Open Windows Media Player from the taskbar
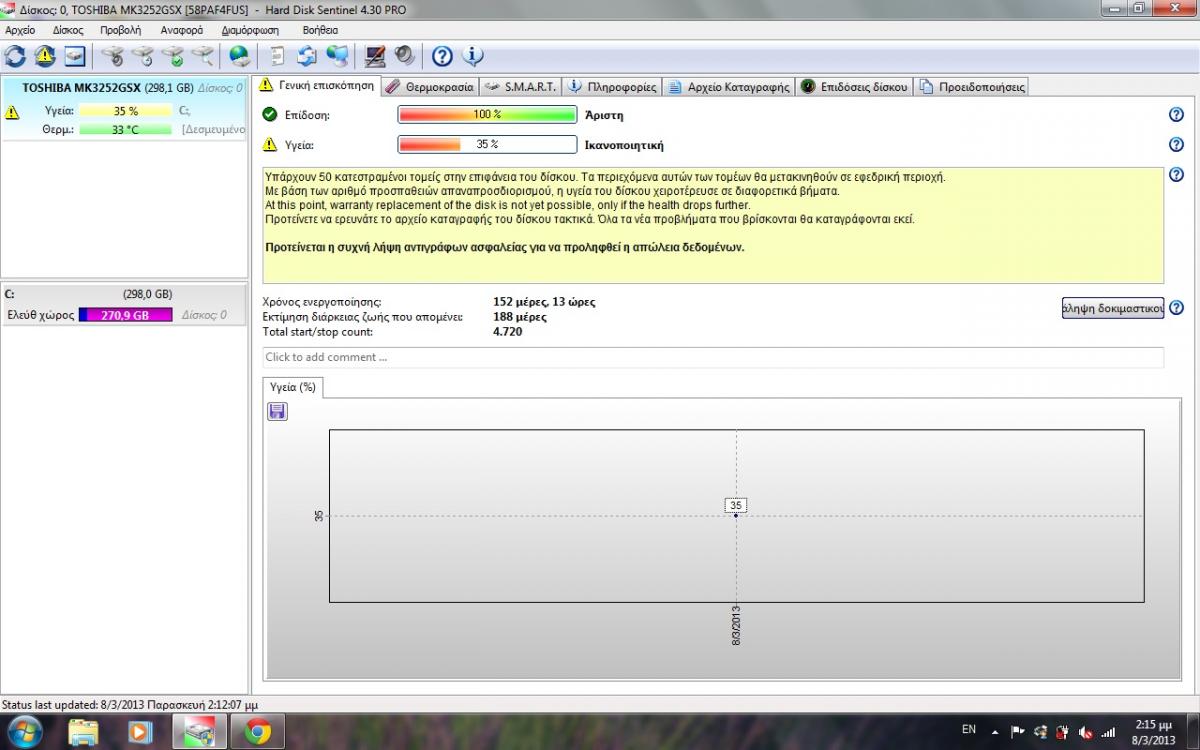 tap(139, 732)
